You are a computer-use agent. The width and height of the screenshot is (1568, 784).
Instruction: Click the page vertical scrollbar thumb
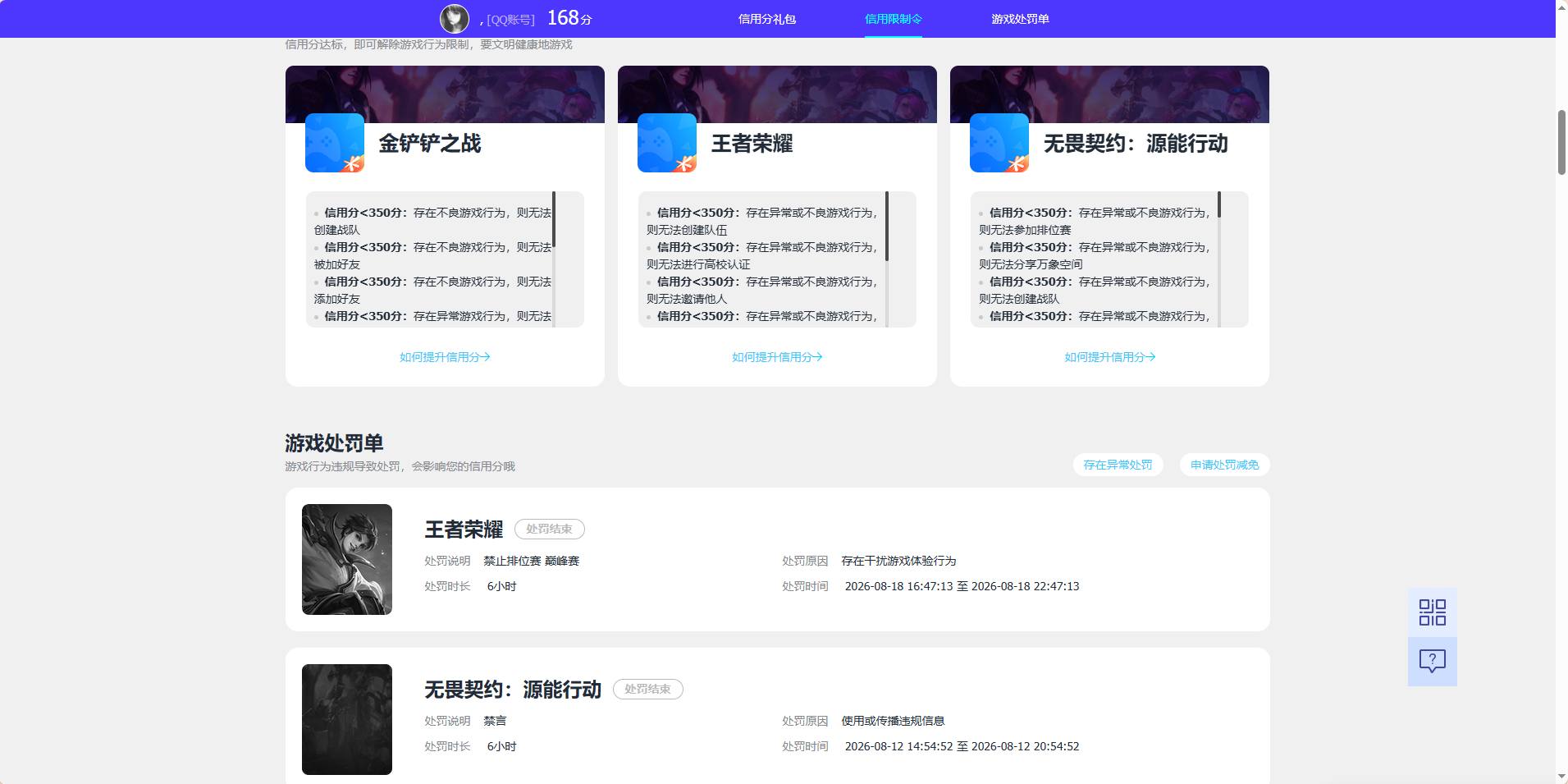pos(1561,141)
